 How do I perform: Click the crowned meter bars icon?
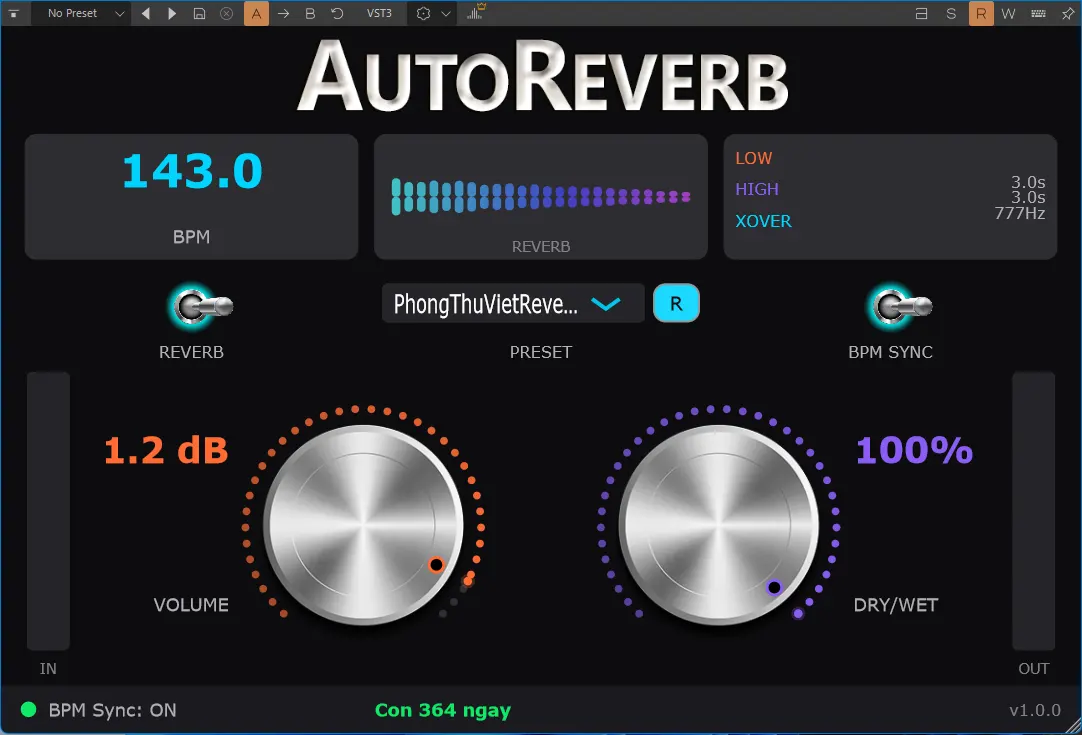coord(475,12)
